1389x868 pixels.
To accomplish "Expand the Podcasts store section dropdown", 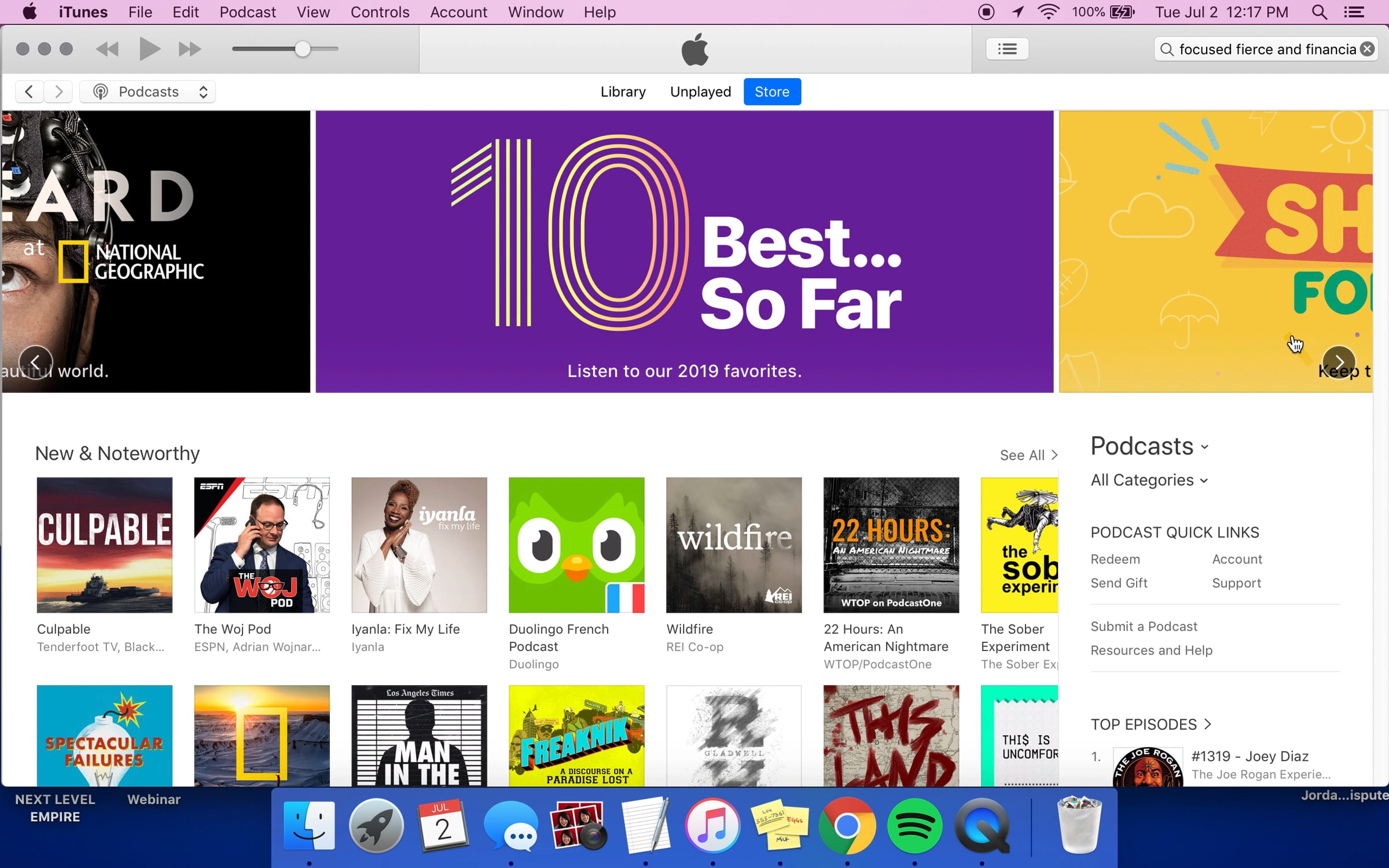I will pos(1149,446).
